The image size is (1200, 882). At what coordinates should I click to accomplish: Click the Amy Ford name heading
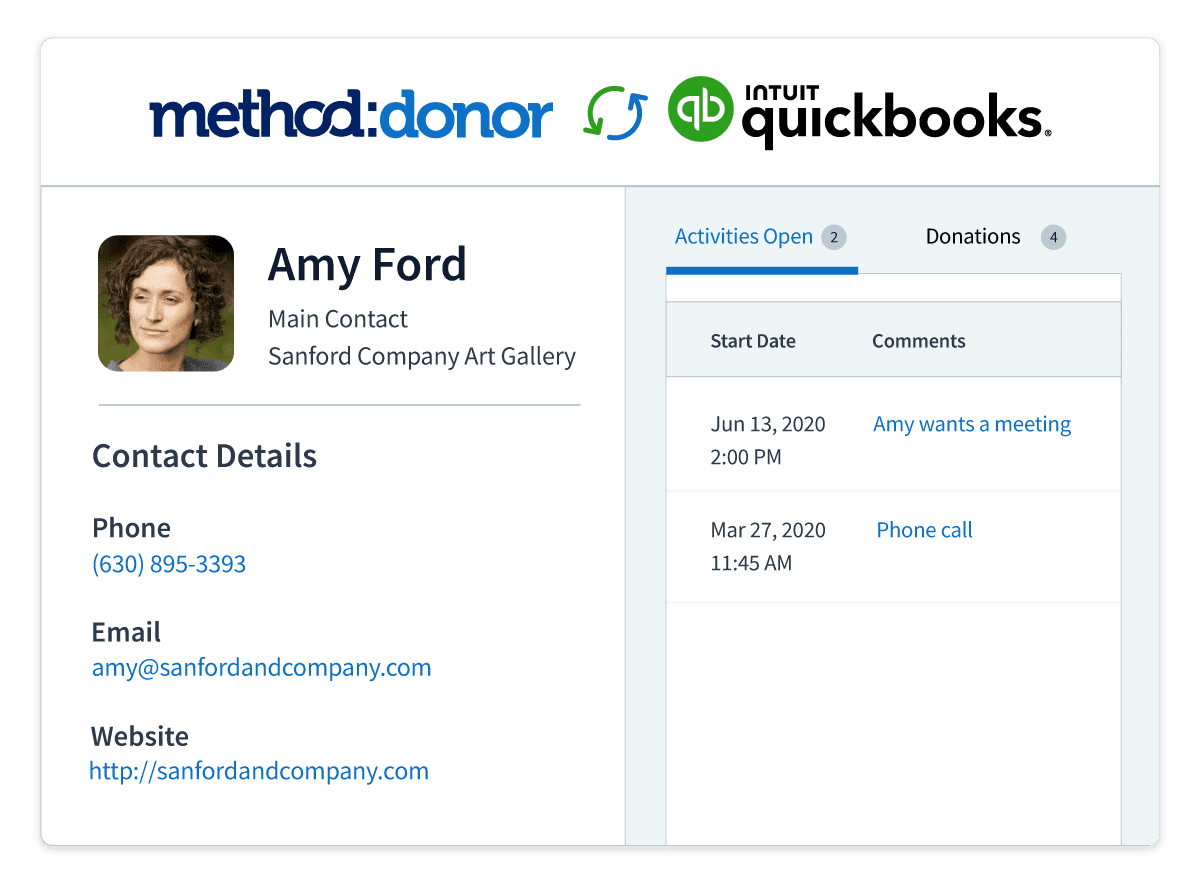coord(367,265)
